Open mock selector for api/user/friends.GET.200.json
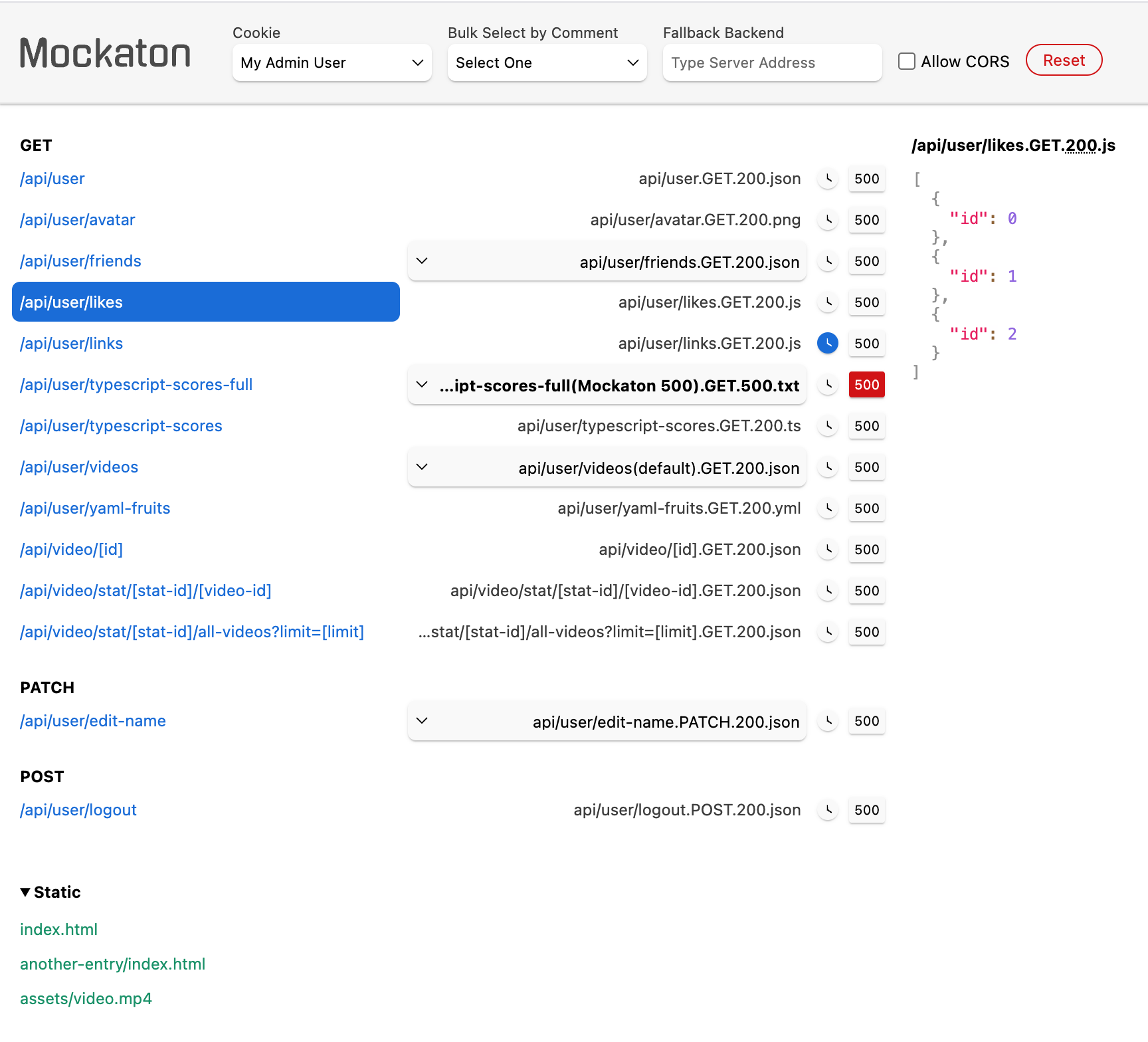Image resolution: width=1148 pixels, height=1042 pixels. 607,261
